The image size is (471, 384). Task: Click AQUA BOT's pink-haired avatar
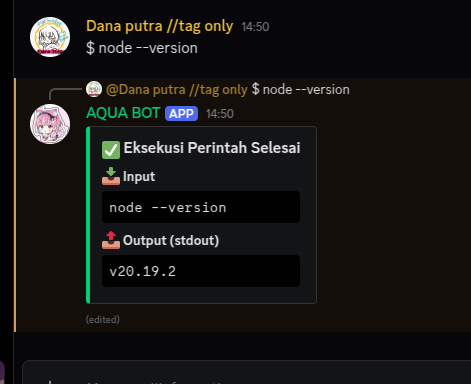(x=50, y=124)
